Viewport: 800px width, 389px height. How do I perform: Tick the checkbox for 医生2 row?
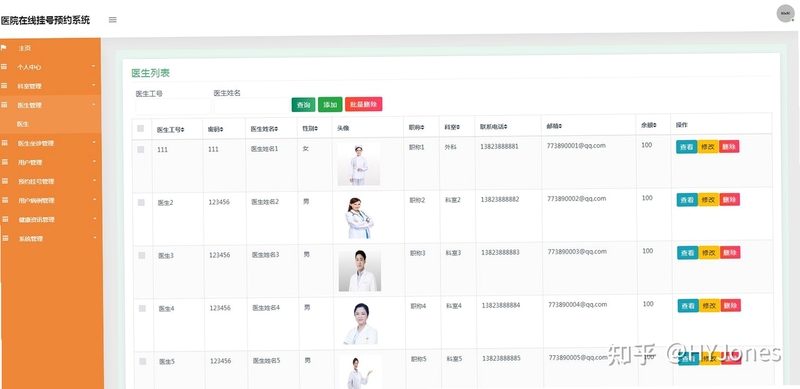(141, 203)
